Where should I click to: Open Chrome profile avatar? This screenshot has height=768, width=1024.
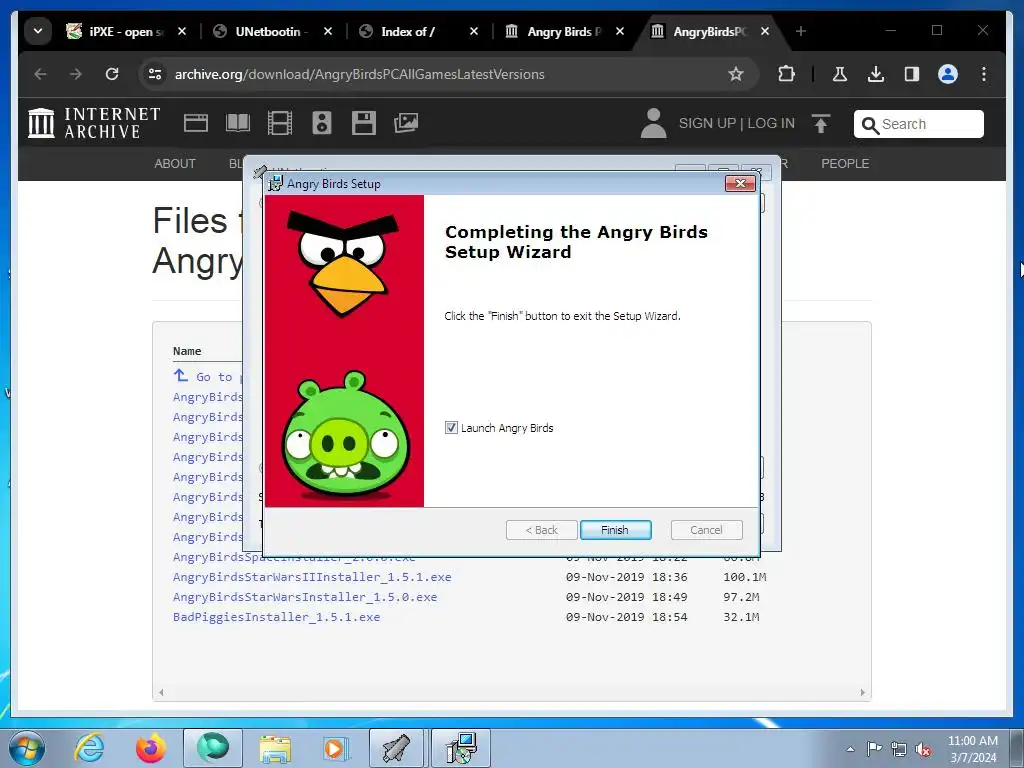point(948,74)
